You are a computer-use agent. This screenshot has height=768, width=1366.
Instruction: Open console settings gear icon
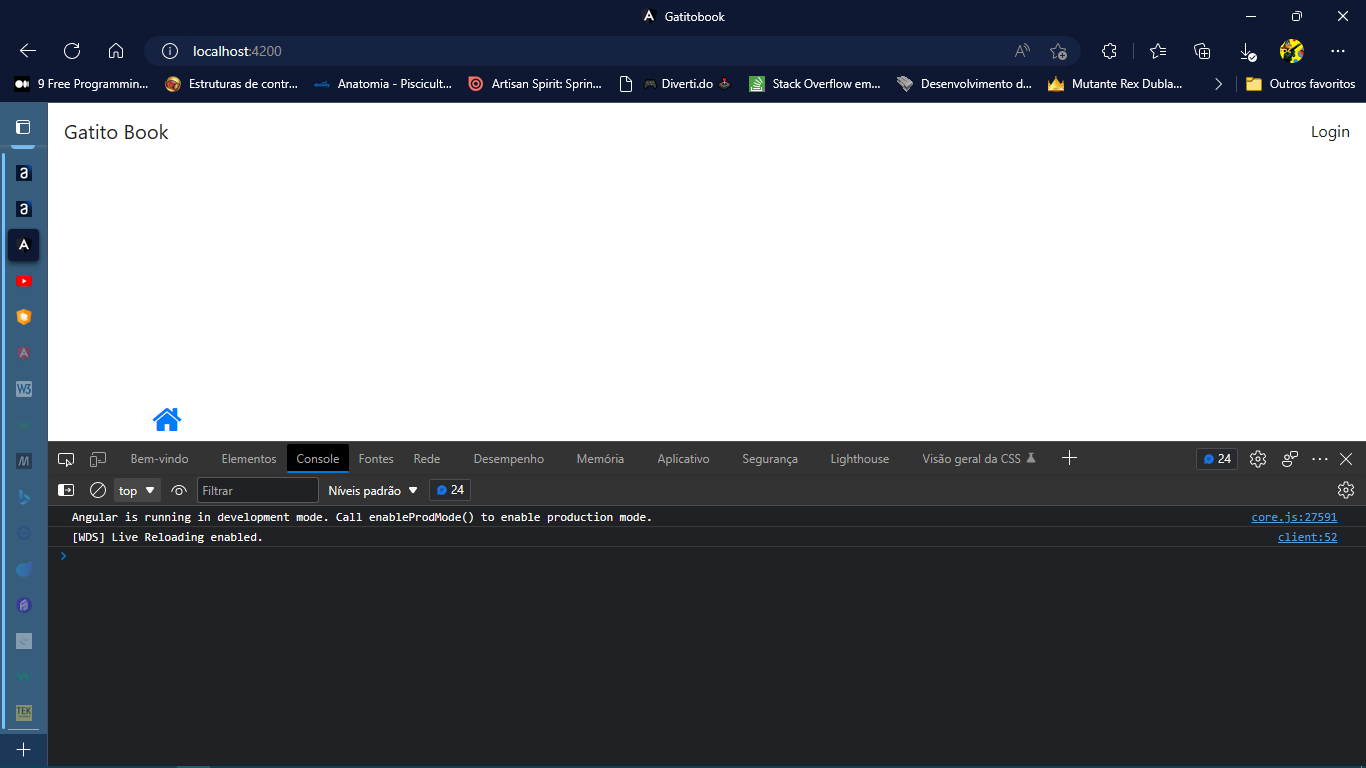point(1346,490)
